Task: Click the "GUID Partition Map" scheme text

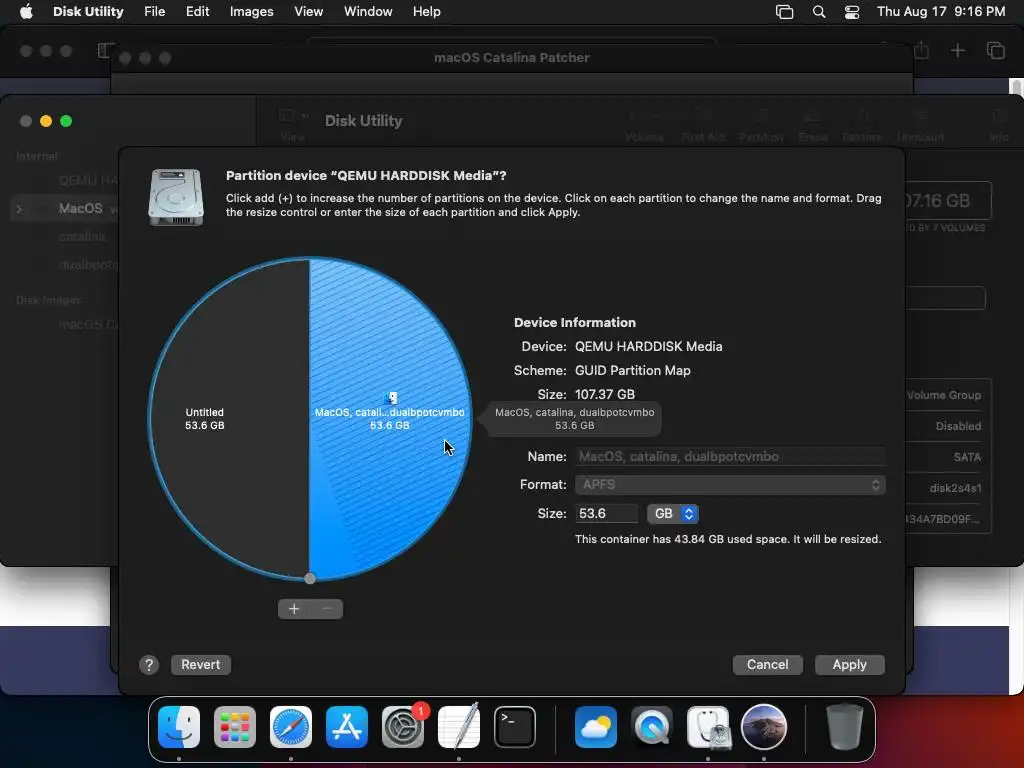Action: (x=632, y=370)
